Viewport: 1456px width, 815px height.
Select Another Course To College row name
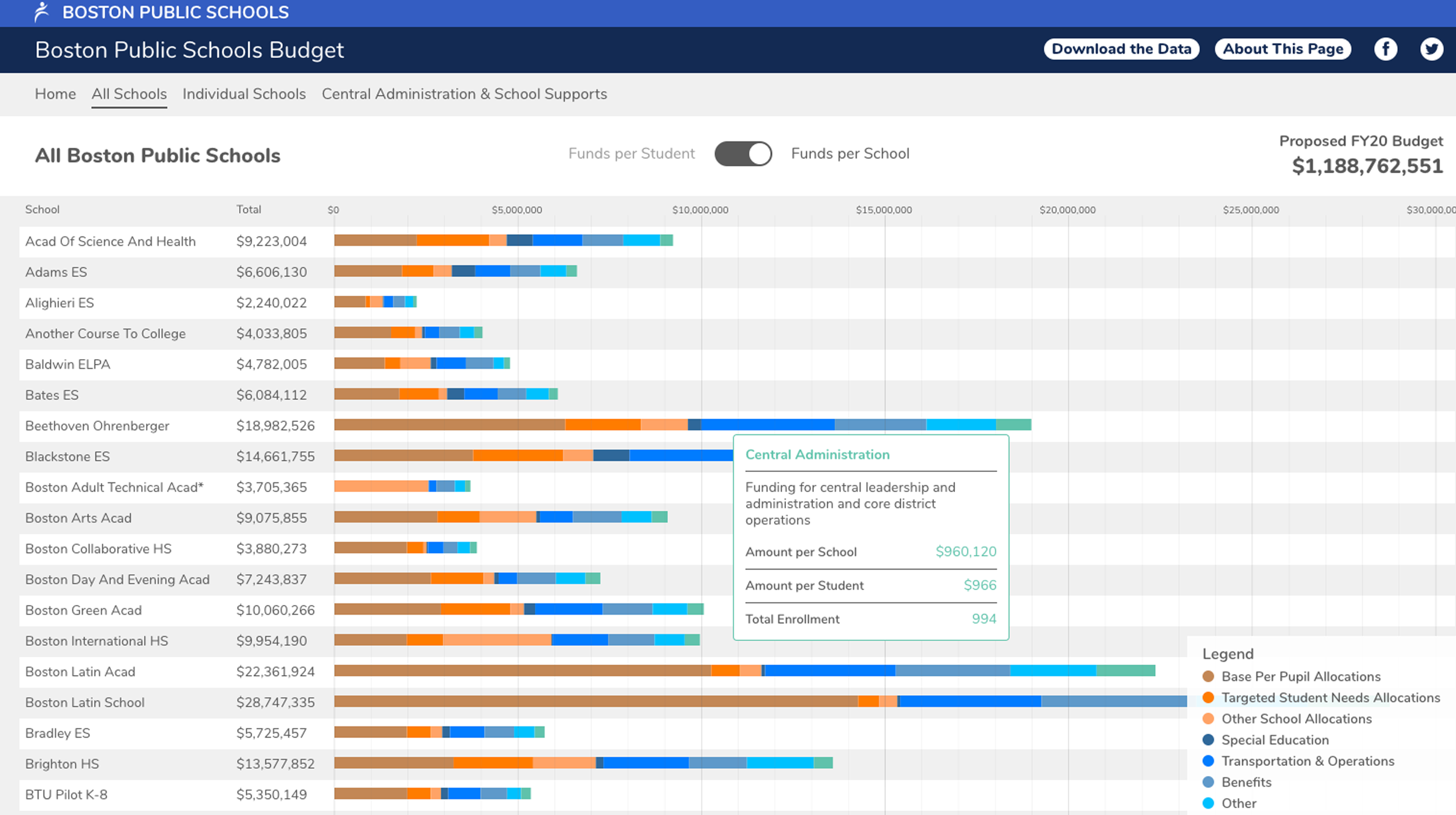(x=105, y=334)
